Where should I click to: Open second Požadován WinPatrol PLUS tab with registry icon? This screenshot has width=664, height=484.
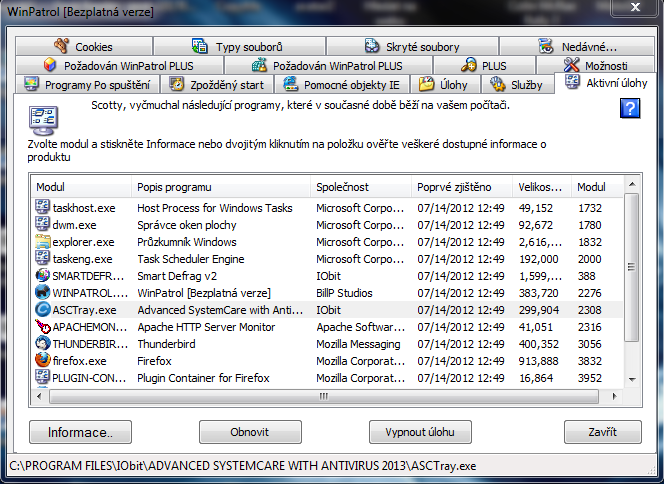click(328, 65)
